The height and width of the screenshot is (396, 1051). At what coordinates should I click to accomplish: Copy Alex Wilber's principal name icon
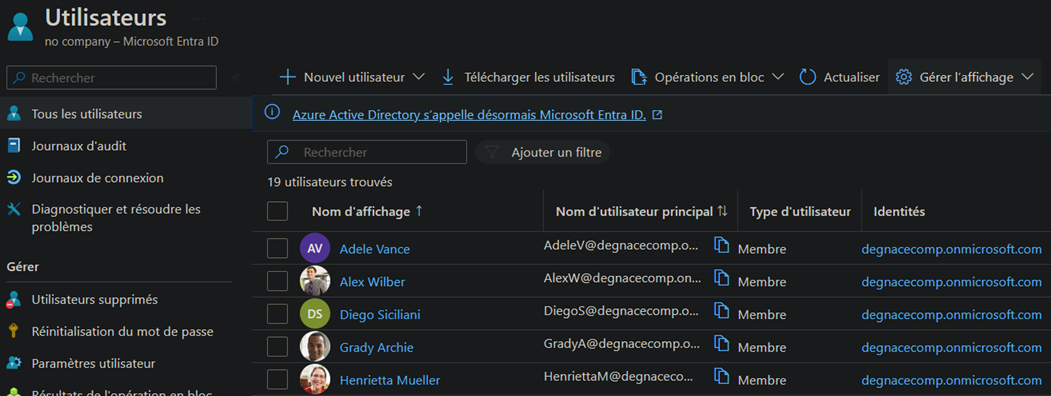pyautogui.click(x=721, y=278)
